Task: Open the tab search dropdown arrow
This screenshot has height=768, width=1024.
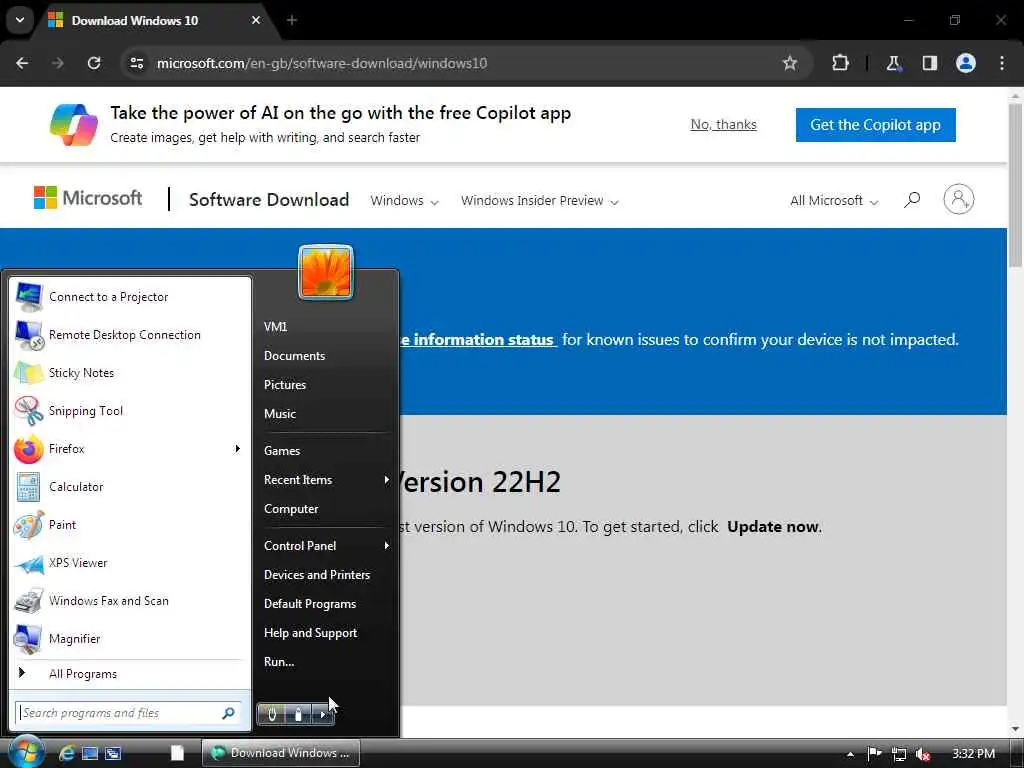Action: point(20,20)
